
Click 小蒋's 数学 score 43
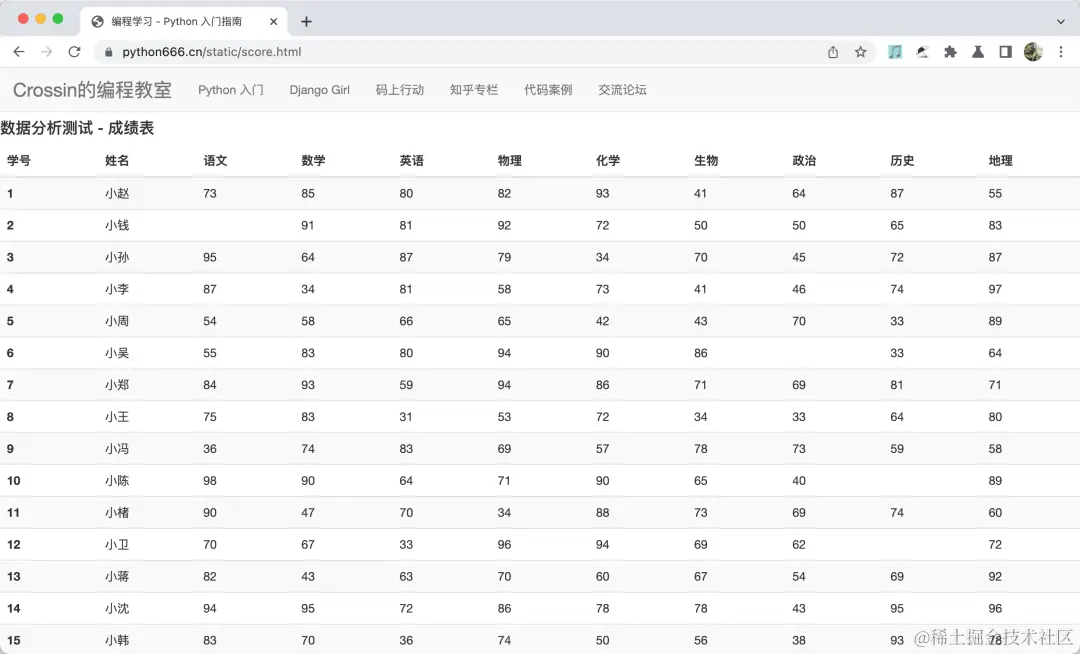click(x=308, y=576)
